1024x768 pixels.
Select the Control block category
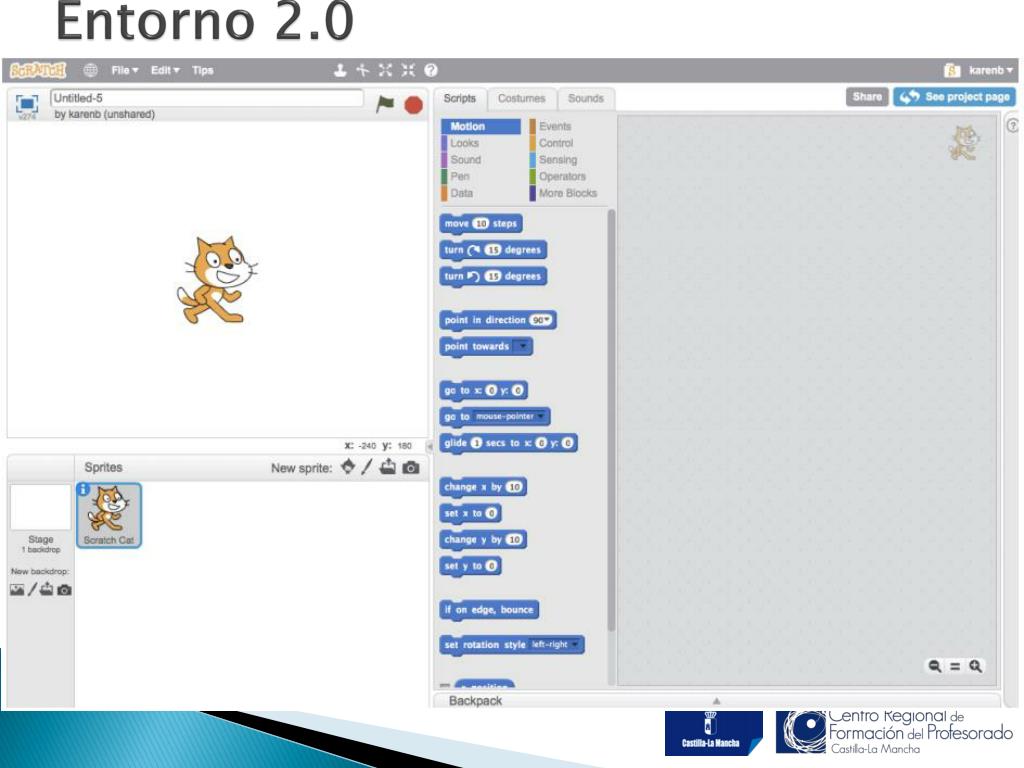556,143
